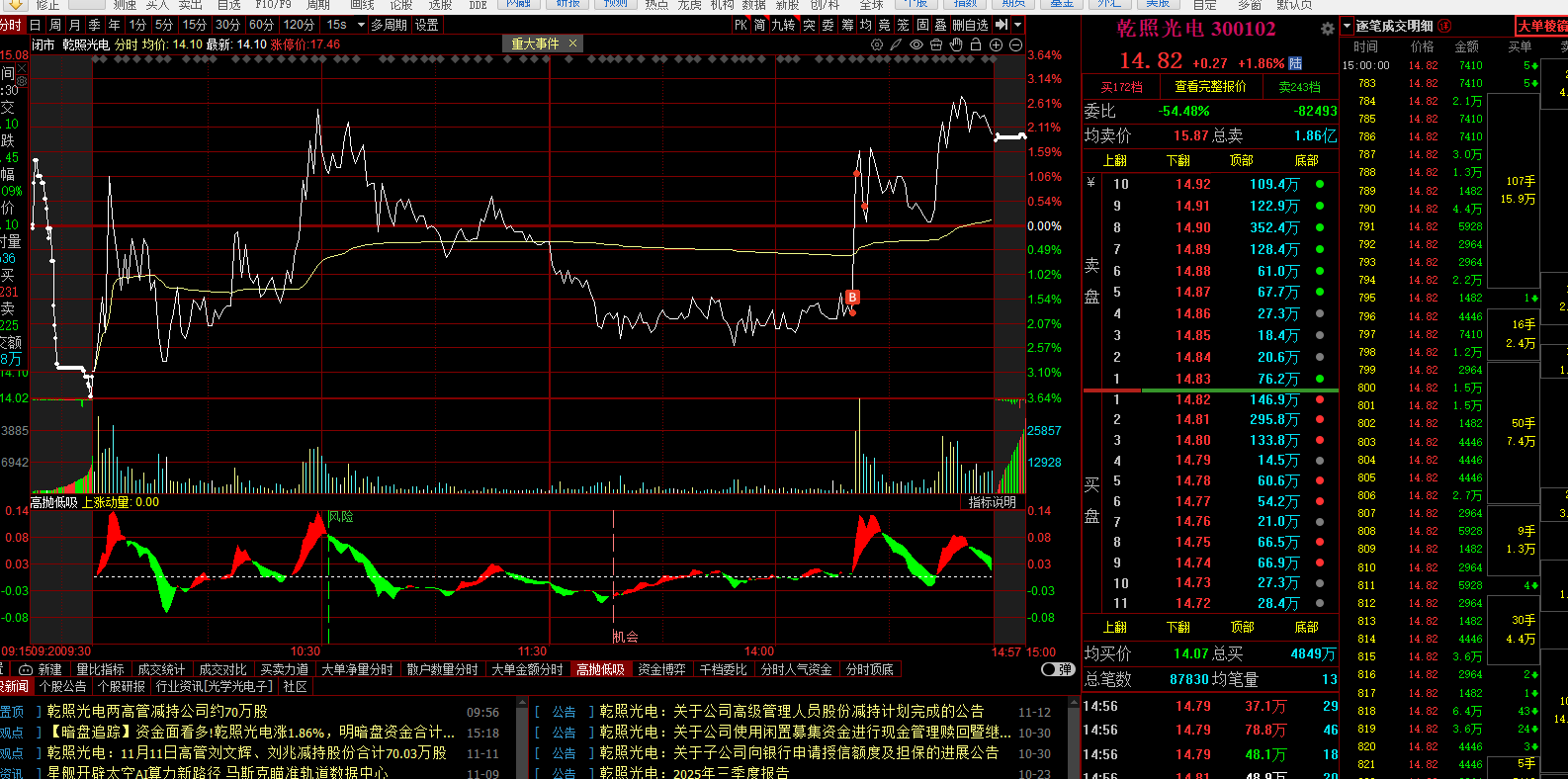Click upper 底部 in sell order book
Screen dimensions: 1568x779
(x=1306, y=160)
